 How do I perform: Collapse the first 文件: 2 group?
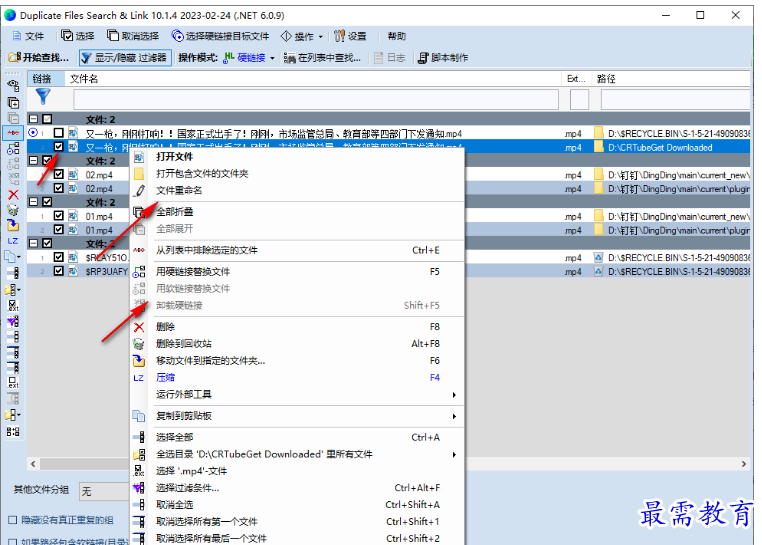pyautogui.click(x=34, y=119)
